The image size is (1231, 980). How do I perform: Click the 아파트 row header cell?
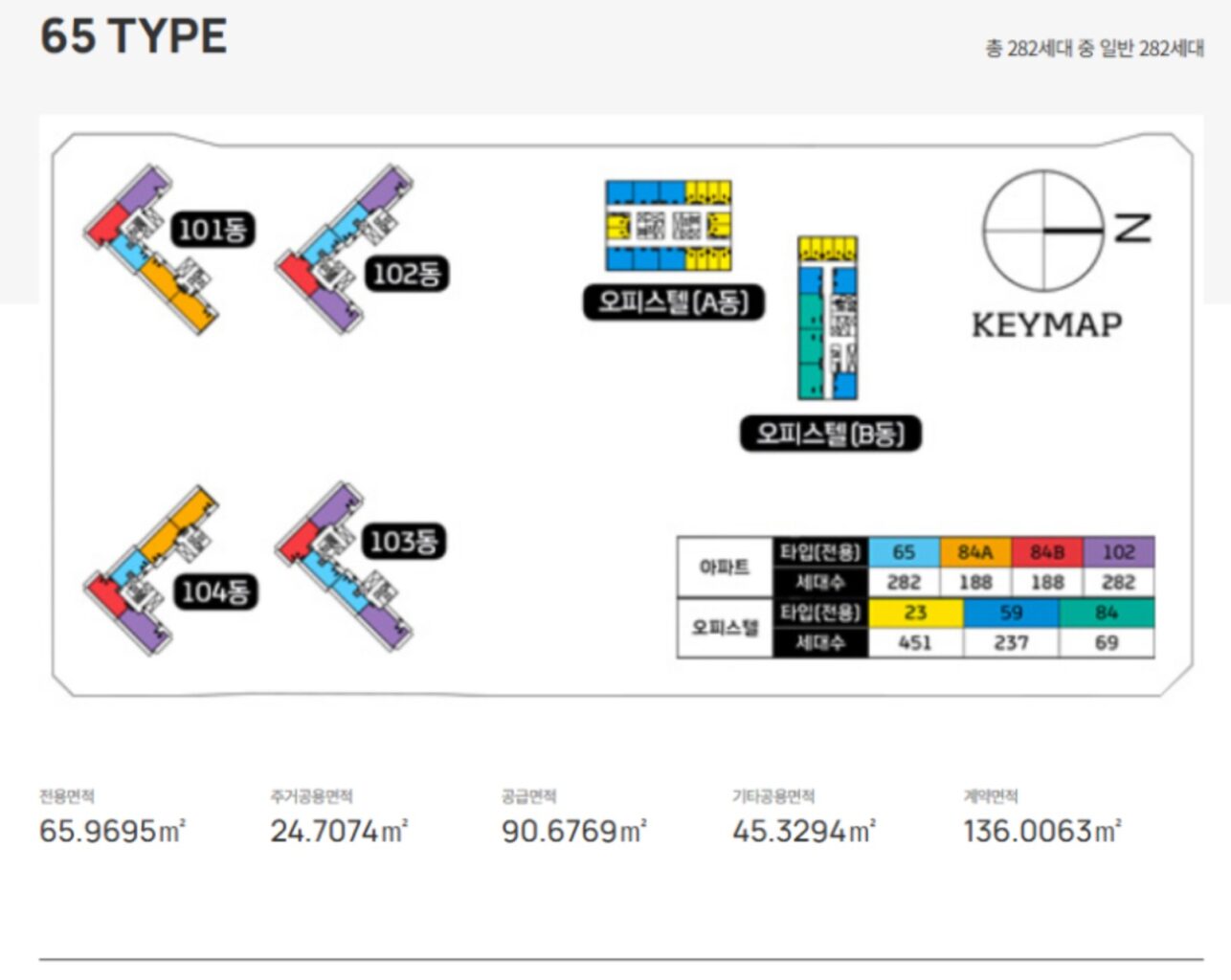pyautogui.click(x=725, y=568)
